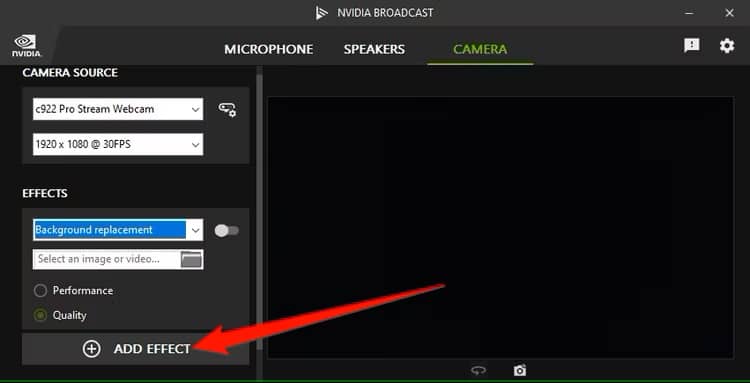Click the folder browse icon for background image

(191, 259)
